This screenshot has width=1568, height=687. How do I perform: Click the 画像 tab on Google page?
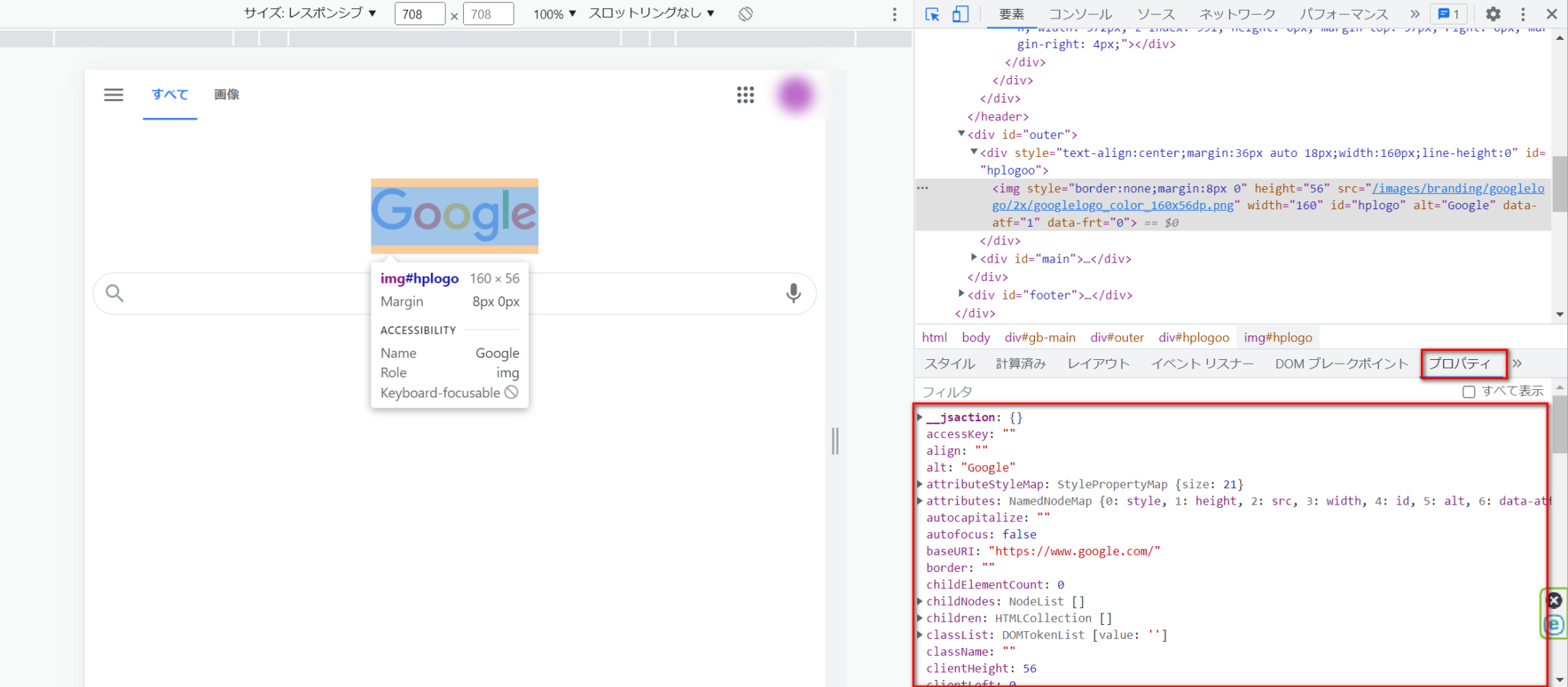pyautogui.click(x=227, y=95)
